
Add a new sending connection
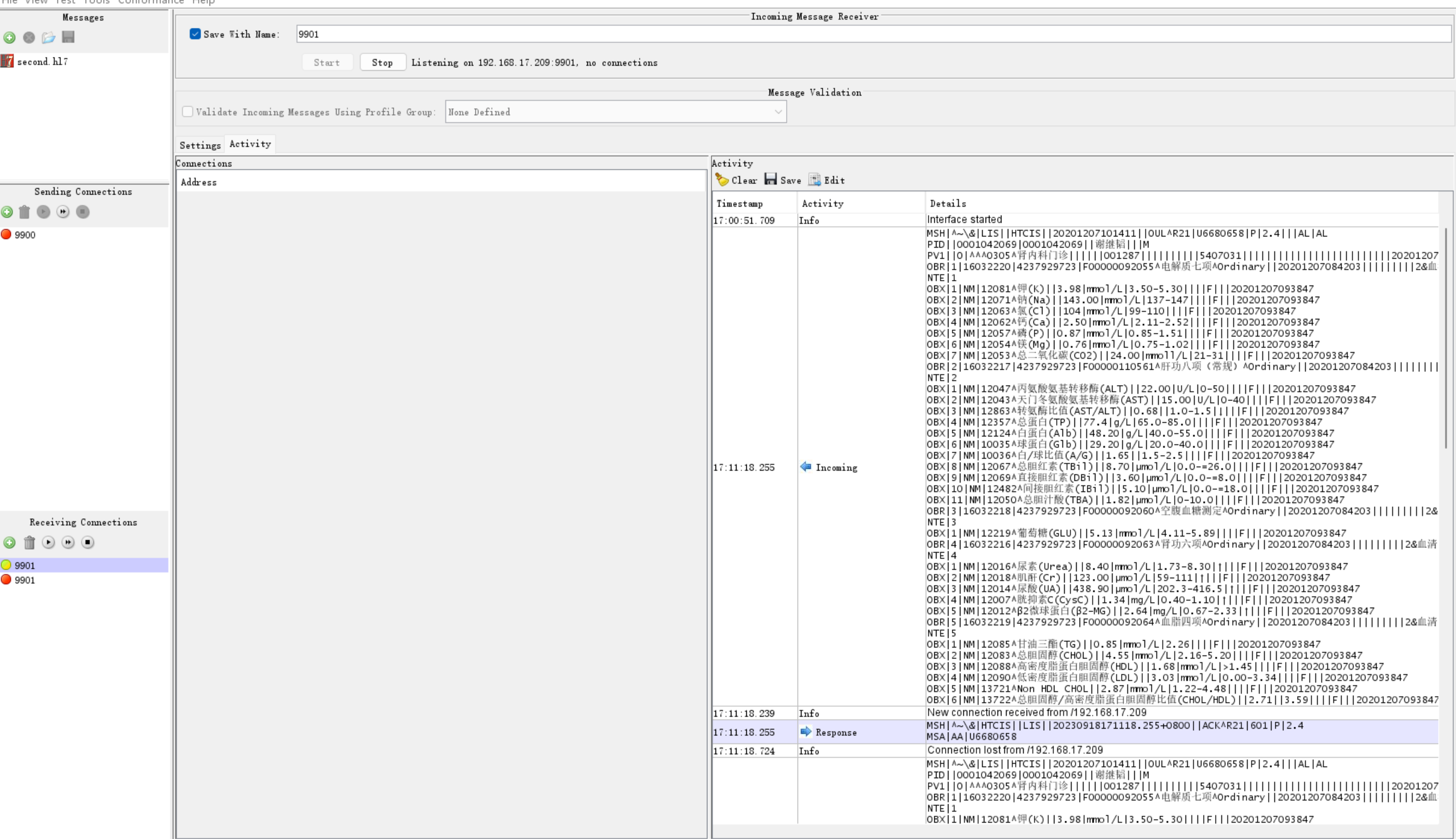(x=7, y=212)
